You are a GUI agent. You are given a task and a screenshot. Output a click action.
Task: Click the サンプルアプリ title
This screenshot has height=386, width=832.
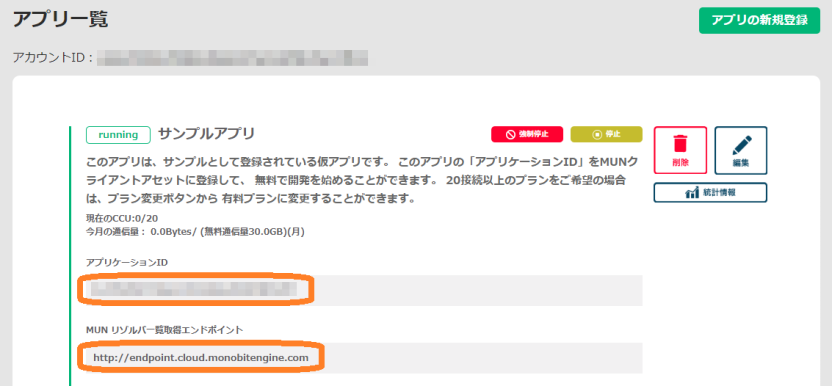pos(206,134)
